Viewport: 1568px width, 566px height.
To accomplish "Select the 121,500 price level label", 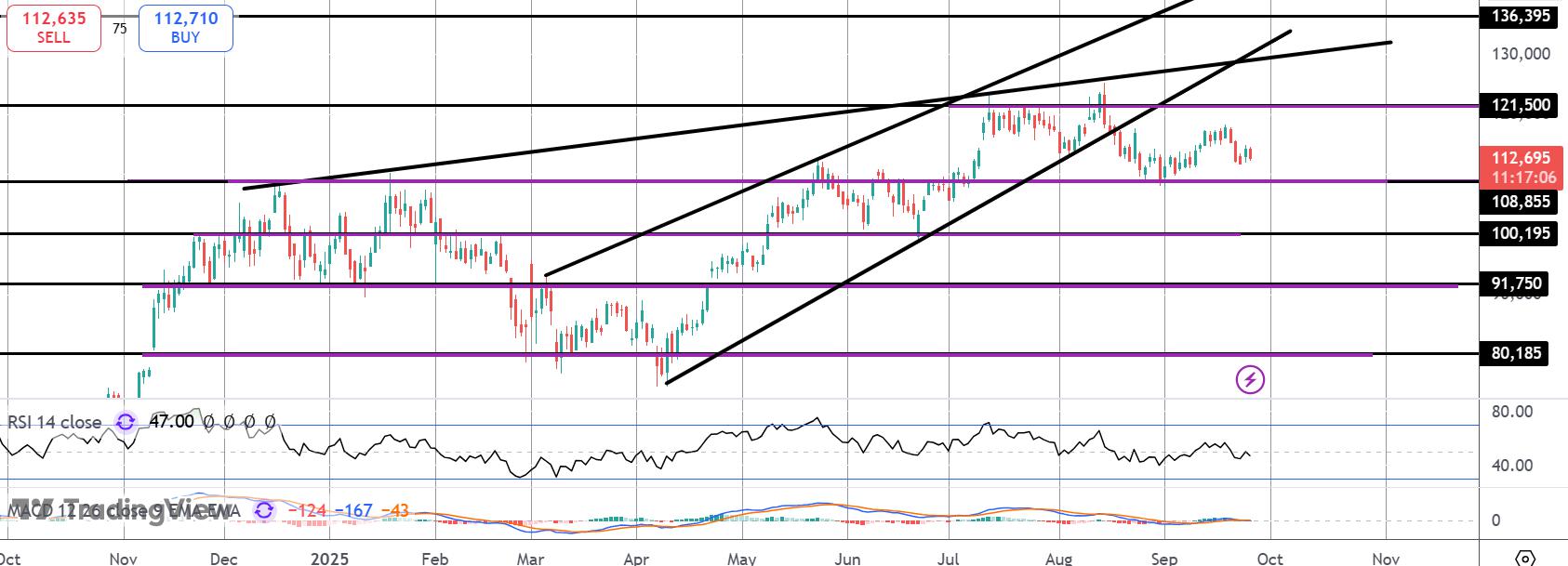I will [x=1521, y=105].
